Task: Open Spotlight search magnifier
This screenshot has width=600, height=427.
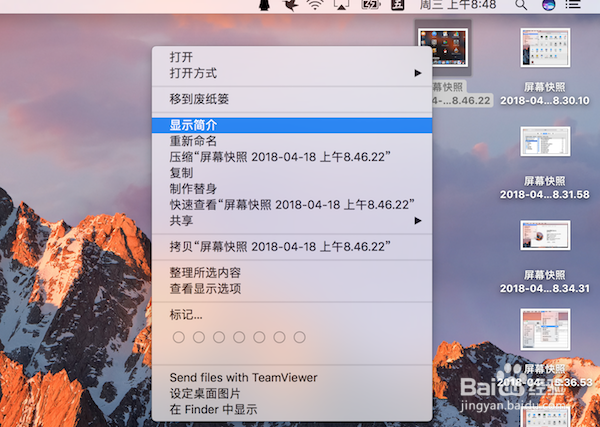Action: [x=521, y=5]
